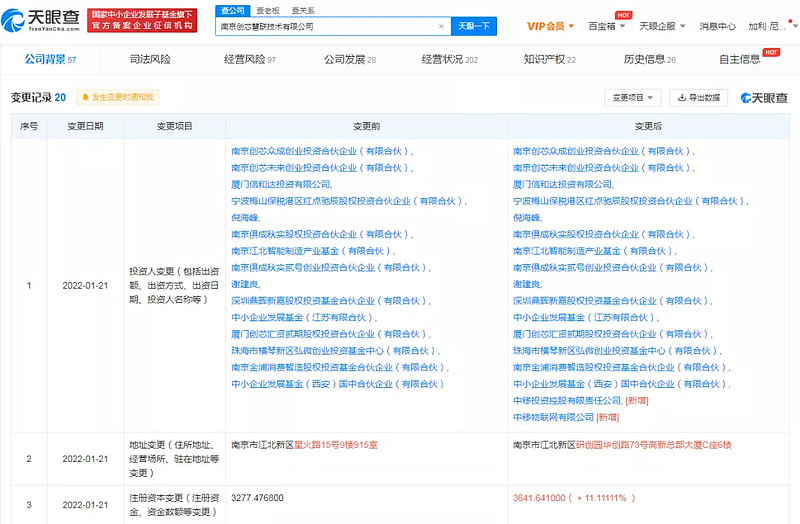The height and width of the screenshot is (524, 800).
Task: Open 厦门创芯汇贤贰期股权投资 in 变更后 column
Action: [611, 334]
